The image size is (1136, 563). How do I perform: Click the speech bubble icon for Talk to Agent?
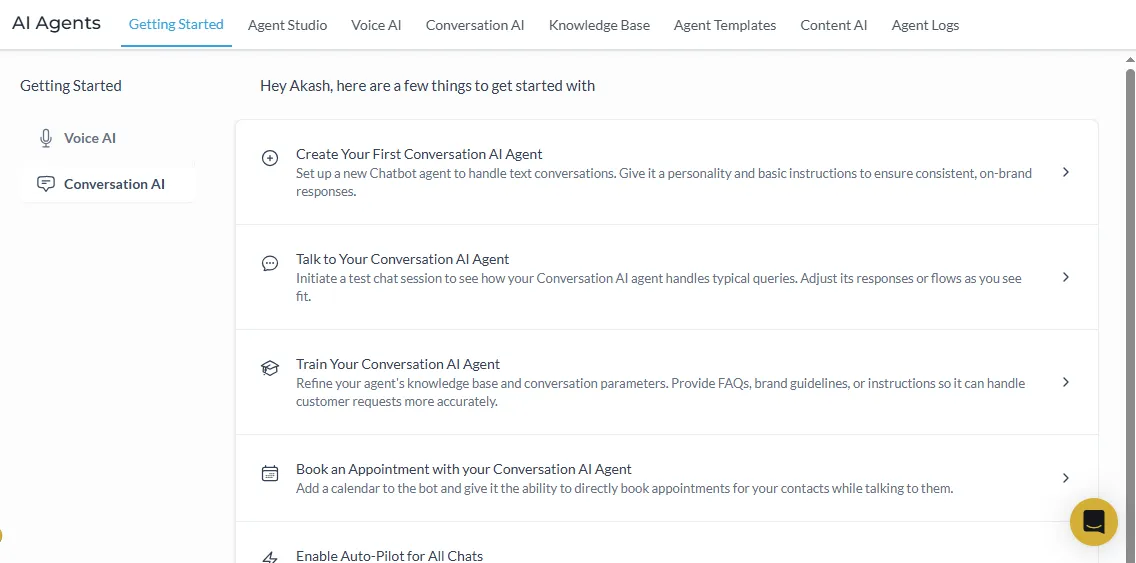(270, 263)
